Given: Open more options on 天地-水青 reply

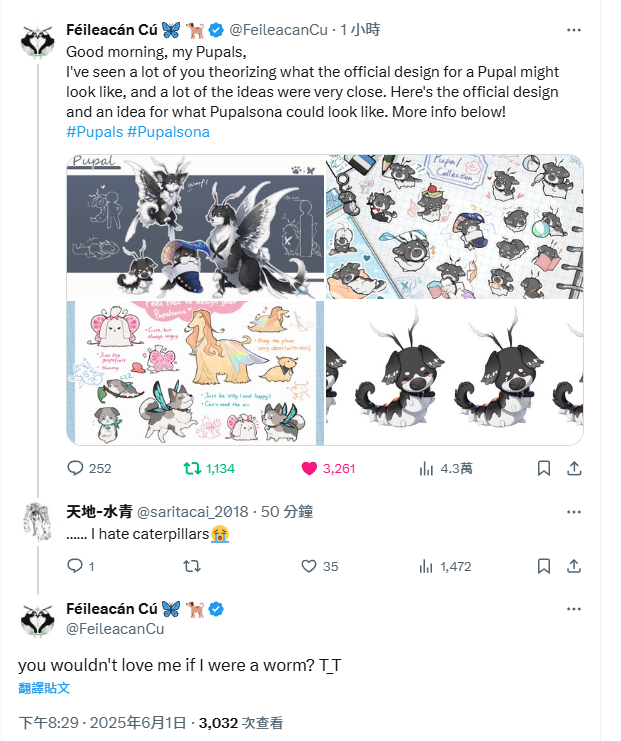Looking at the screenshot, I should pyautogui.click(x=574, y=512).
